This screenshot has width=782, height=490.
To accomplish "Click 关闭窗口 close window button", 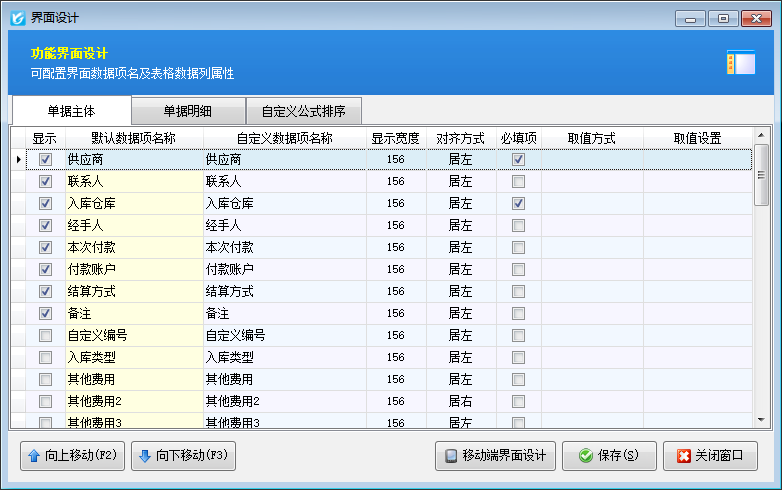I will click(710, 456).
